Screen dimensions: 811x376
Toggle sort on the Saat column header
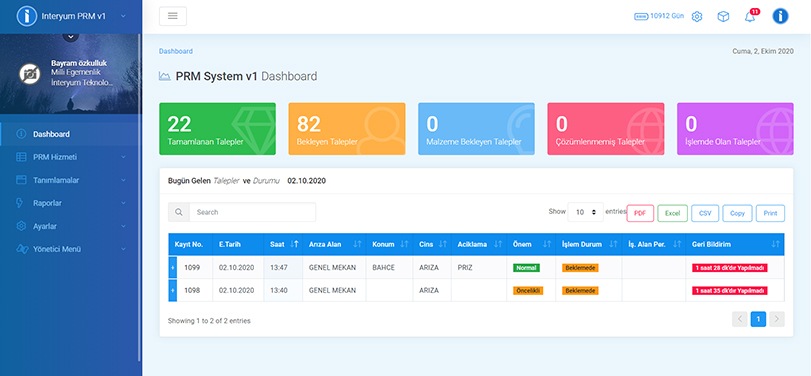283,244
